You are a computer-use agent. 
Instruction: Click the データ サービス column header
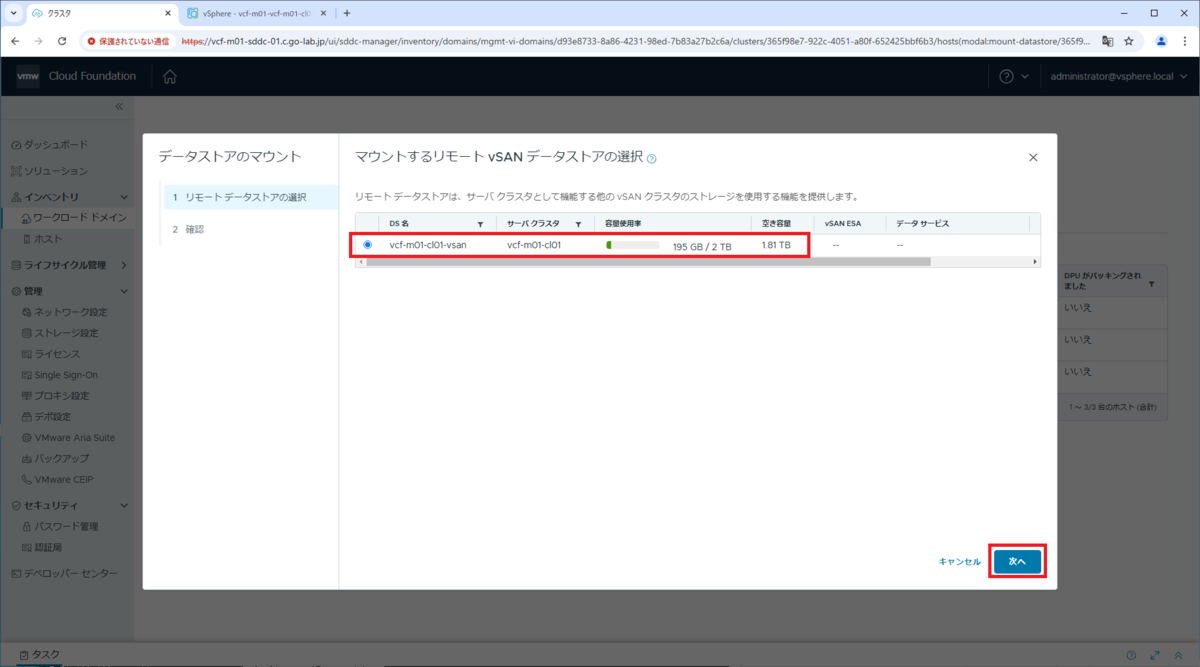pos(922,223)
